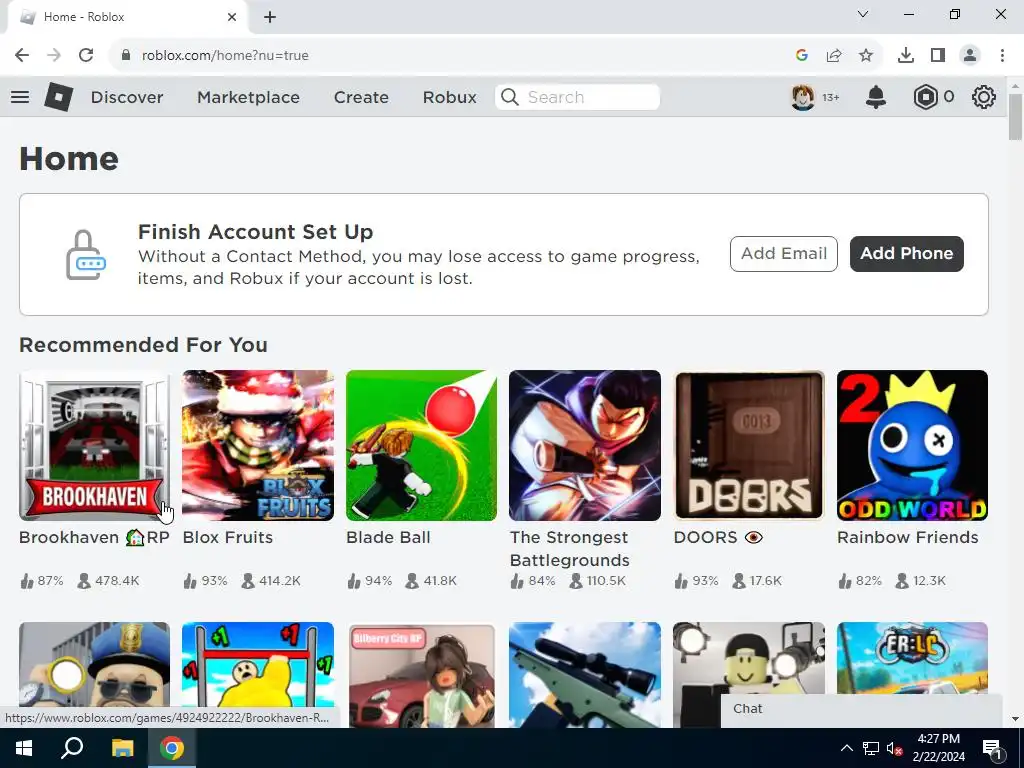This screenshot has width=1024, height=768.
Task: Show hidden system tray icons
Action: tap(846, 748)
